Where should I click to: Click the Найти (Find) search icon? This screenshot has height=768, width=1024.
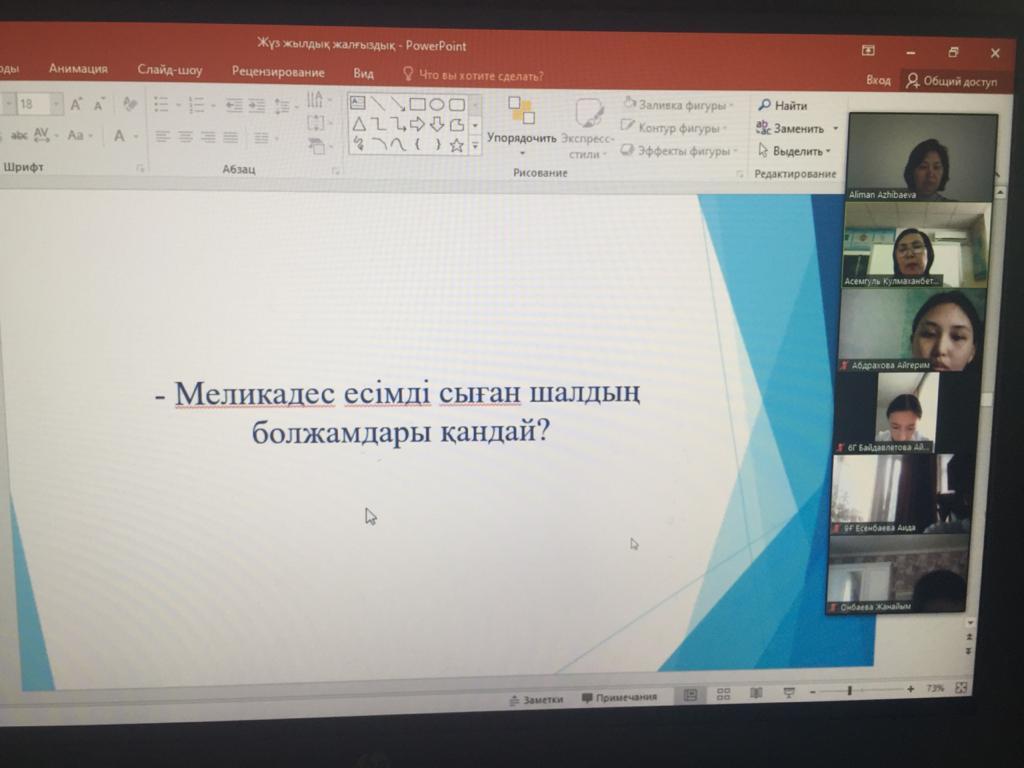click(x=765, y=105)
